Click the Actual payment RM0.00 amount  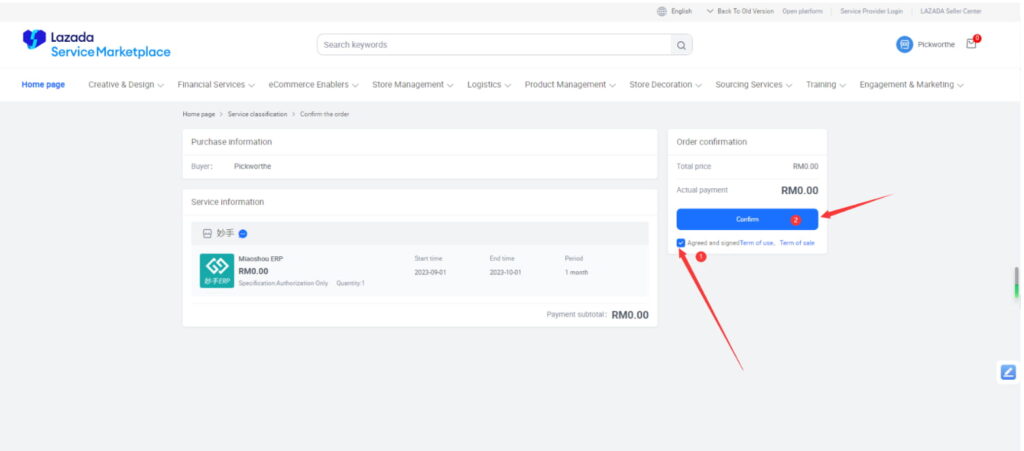click(799, 191)
